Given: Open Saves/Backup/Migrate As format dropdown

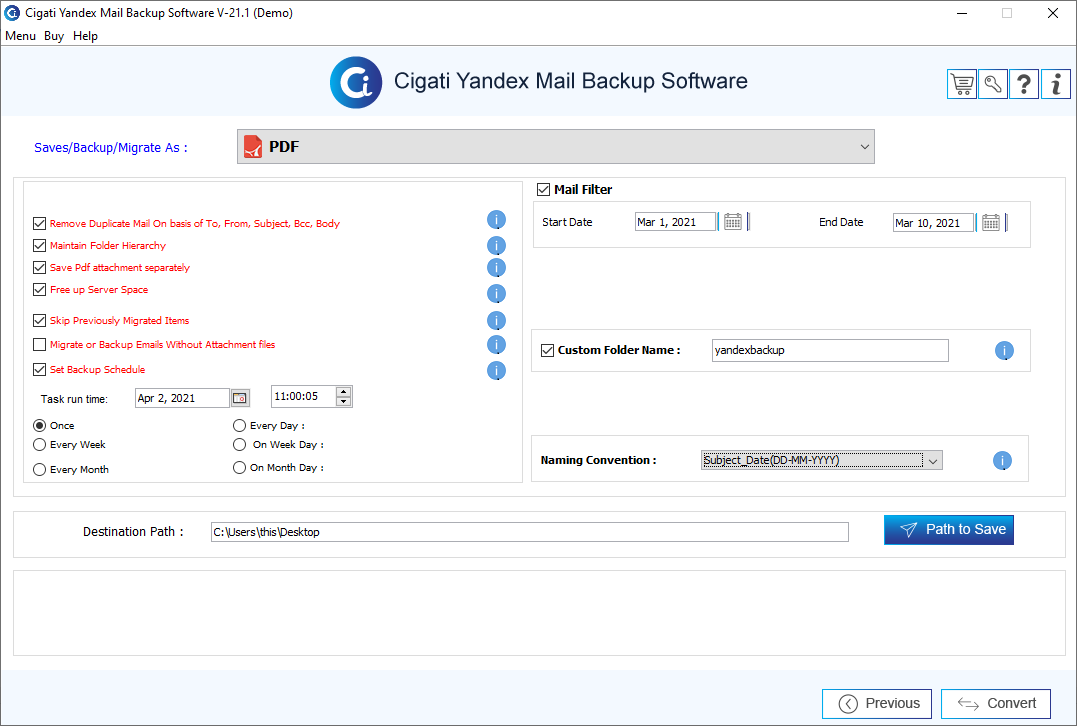Looking at the screenshot, I should 556,146.
